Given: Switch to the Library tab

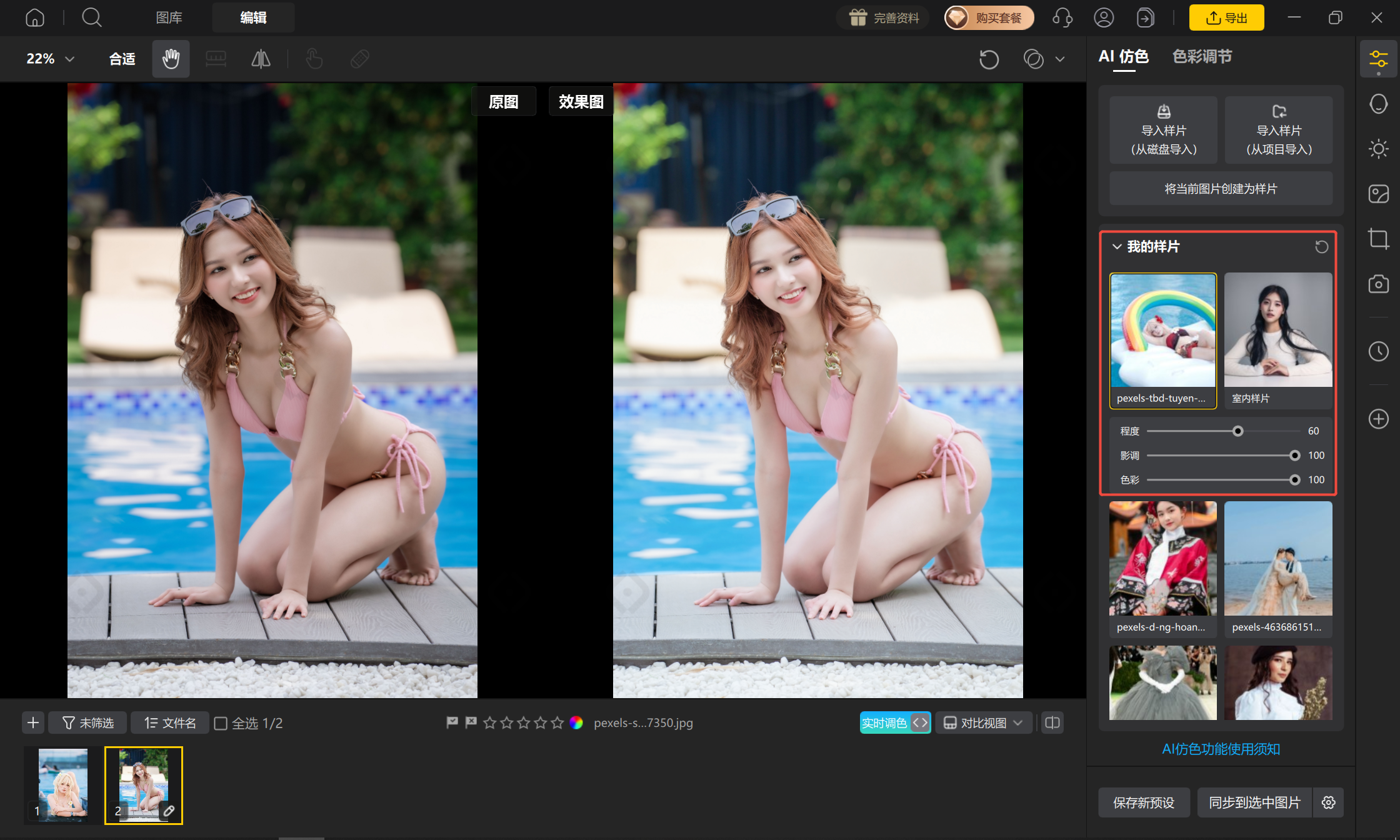Looking at the screenshot, I should (x=169, y=17).
